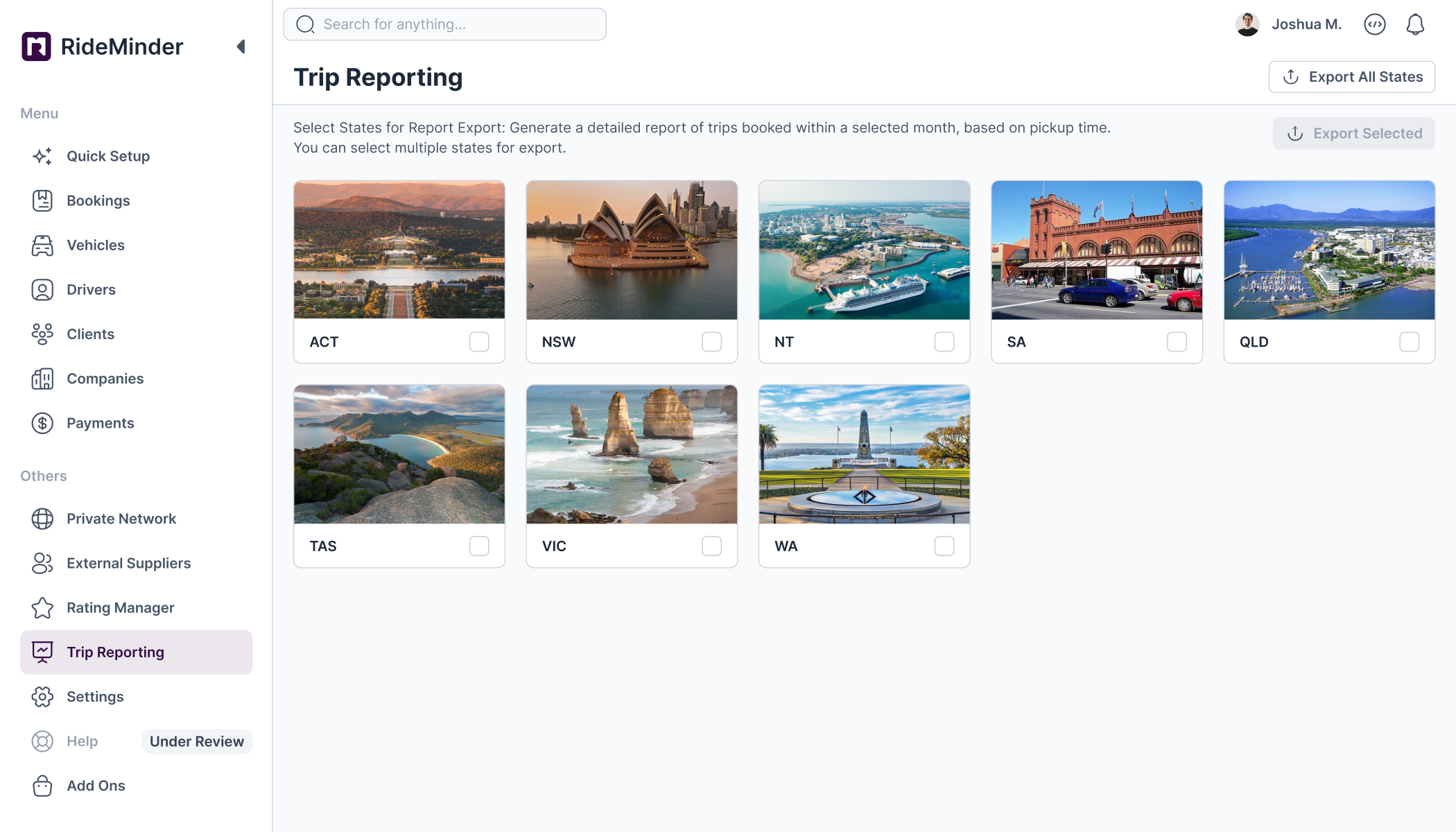Click the Help label in sidebar
Viewport: 1456px width, 832px height.
click(x=82, y=741)
